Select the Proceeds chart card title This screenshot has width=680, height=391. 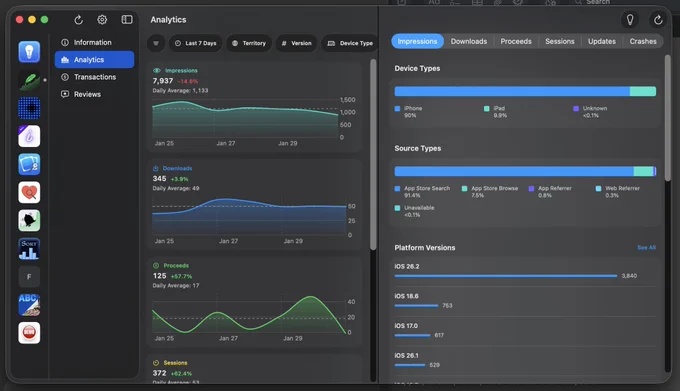click(176, 265)
